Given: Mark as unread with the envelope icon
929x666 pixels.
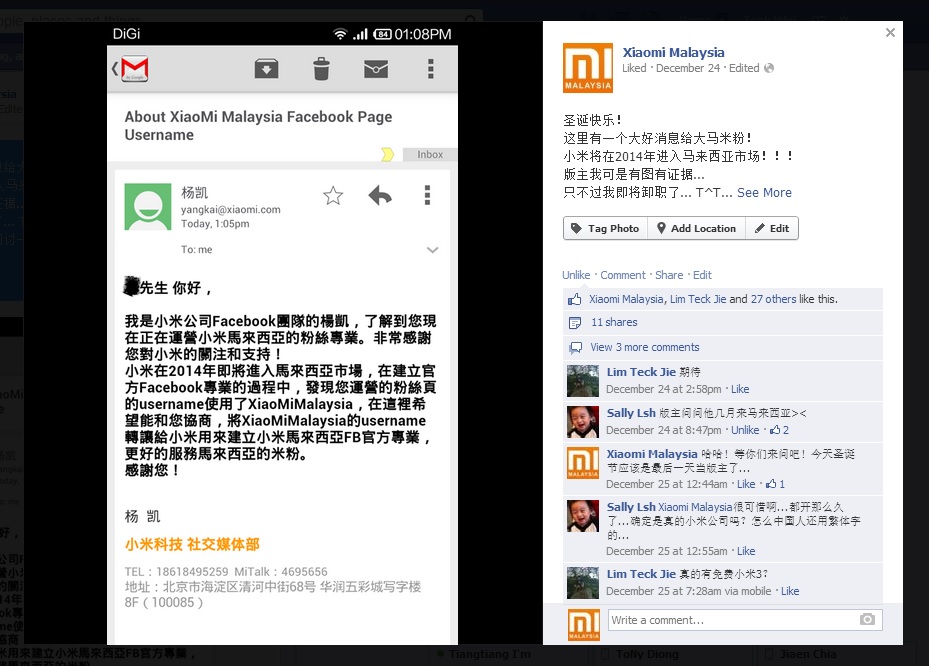Looking at the screenshot, I should pyautogui.click(x=376, y=69).
